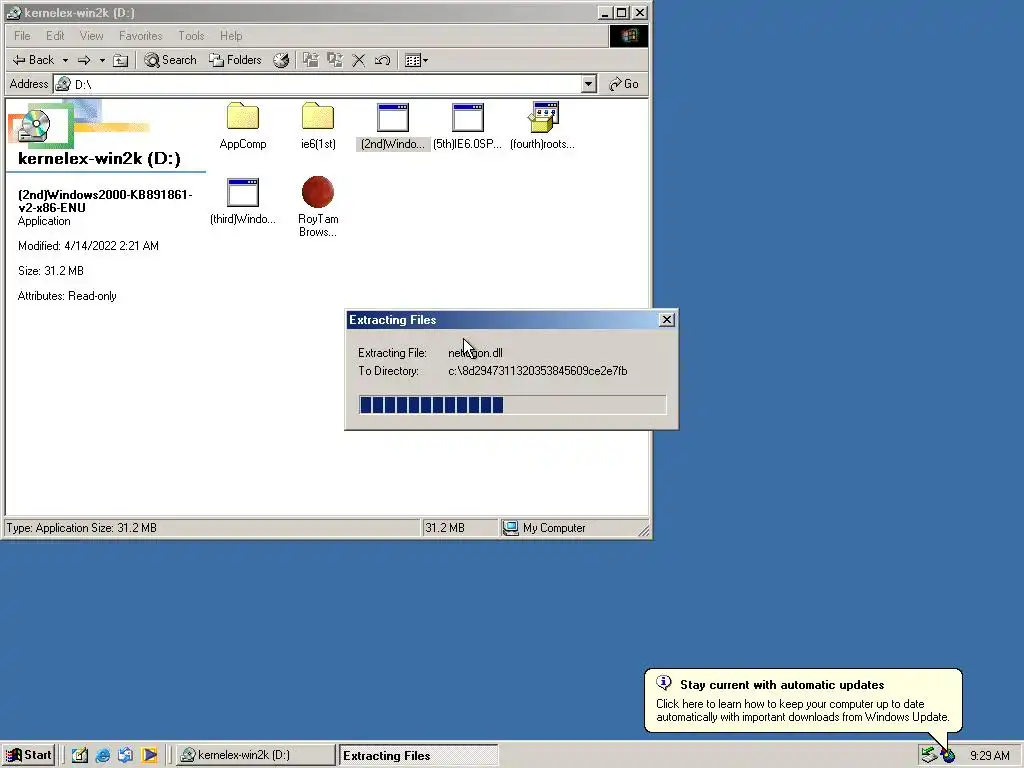The image size is (1024, 768).
Task: Click the CD drive icon in the info panel
Action: (34, 125)
